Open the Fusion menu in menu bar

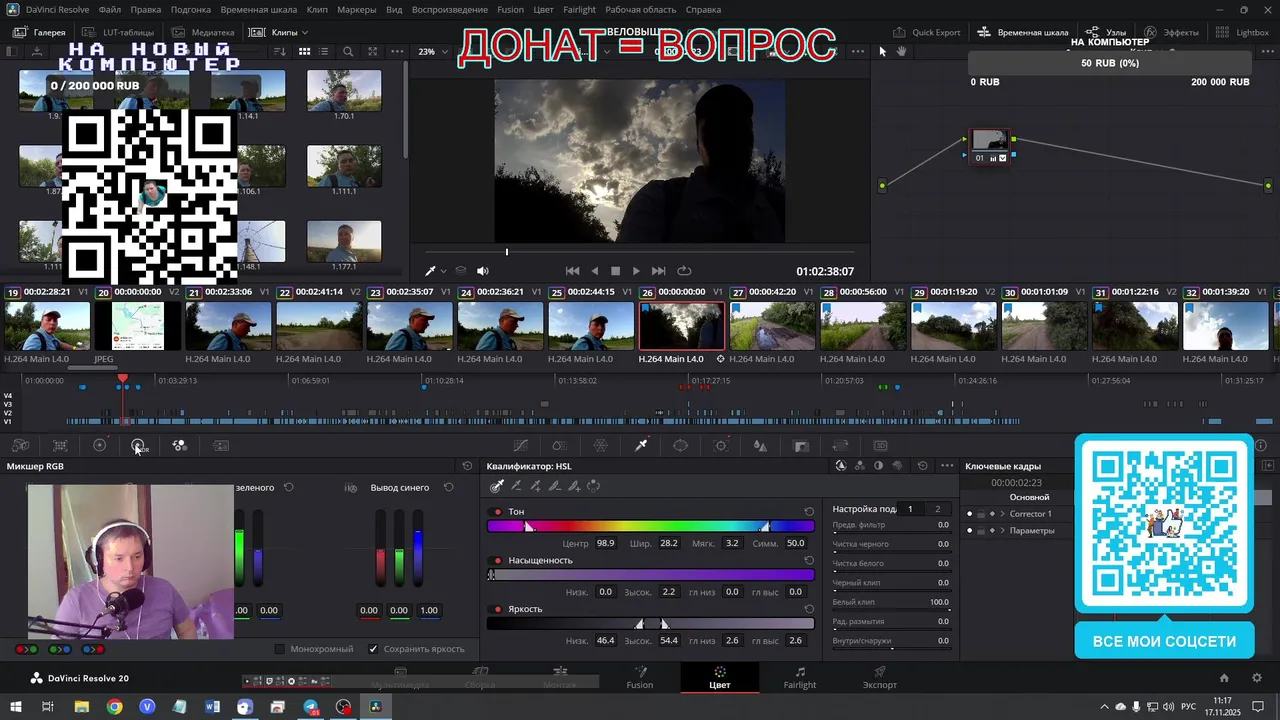point(510,10)
